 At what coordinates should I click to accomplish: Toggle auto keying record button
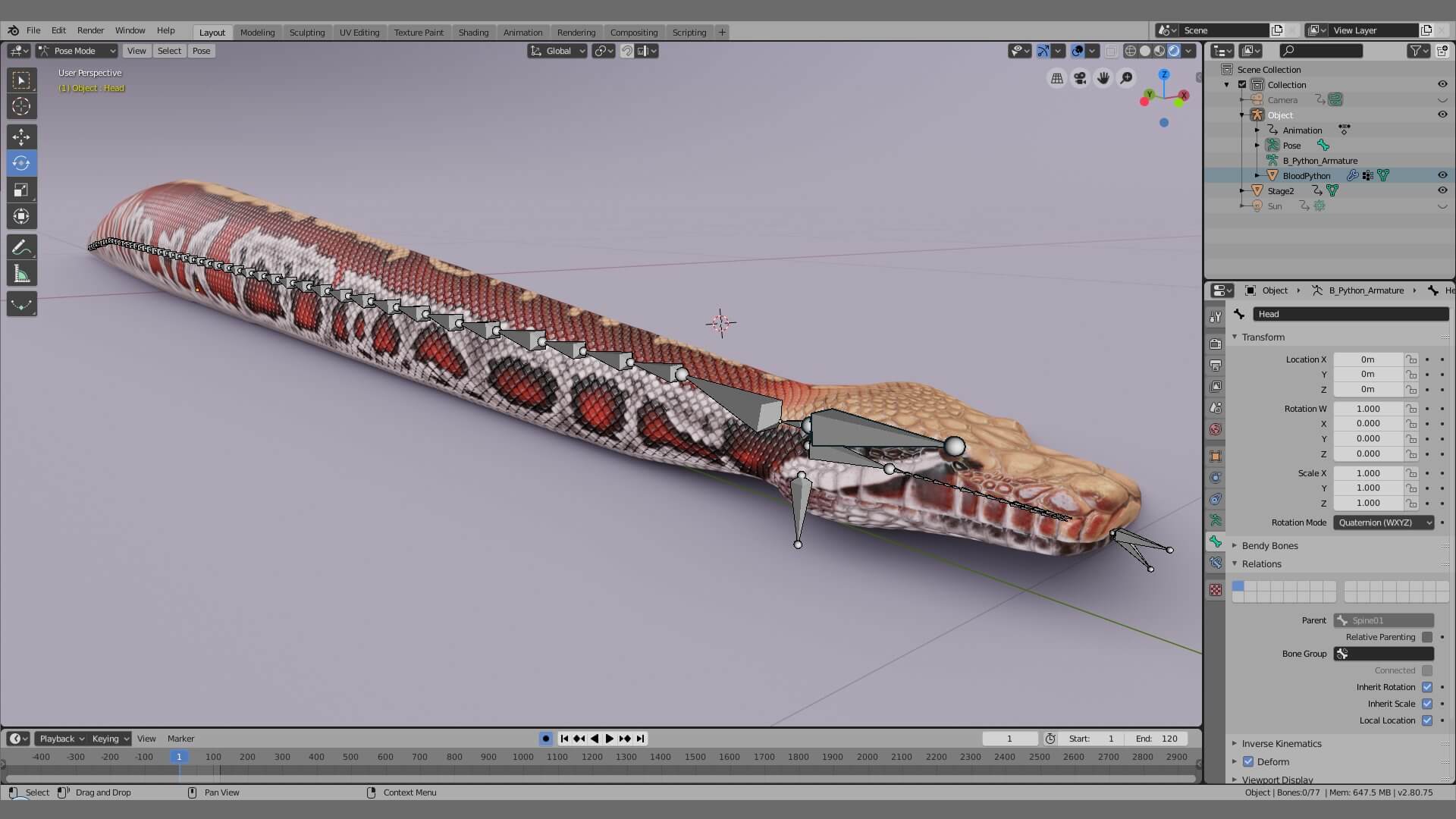click(546, 739)
